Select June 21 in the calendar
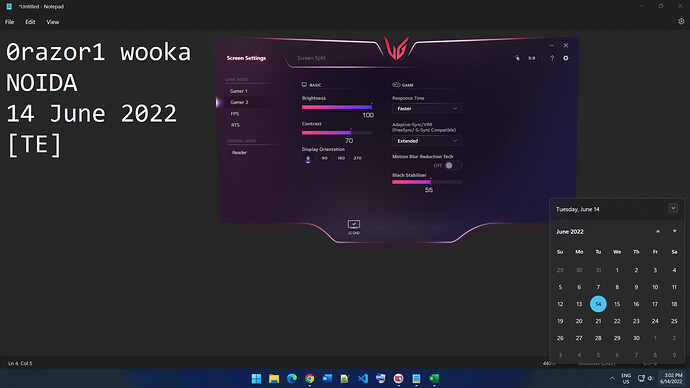690x388 pixels. [x=598, y=321]
